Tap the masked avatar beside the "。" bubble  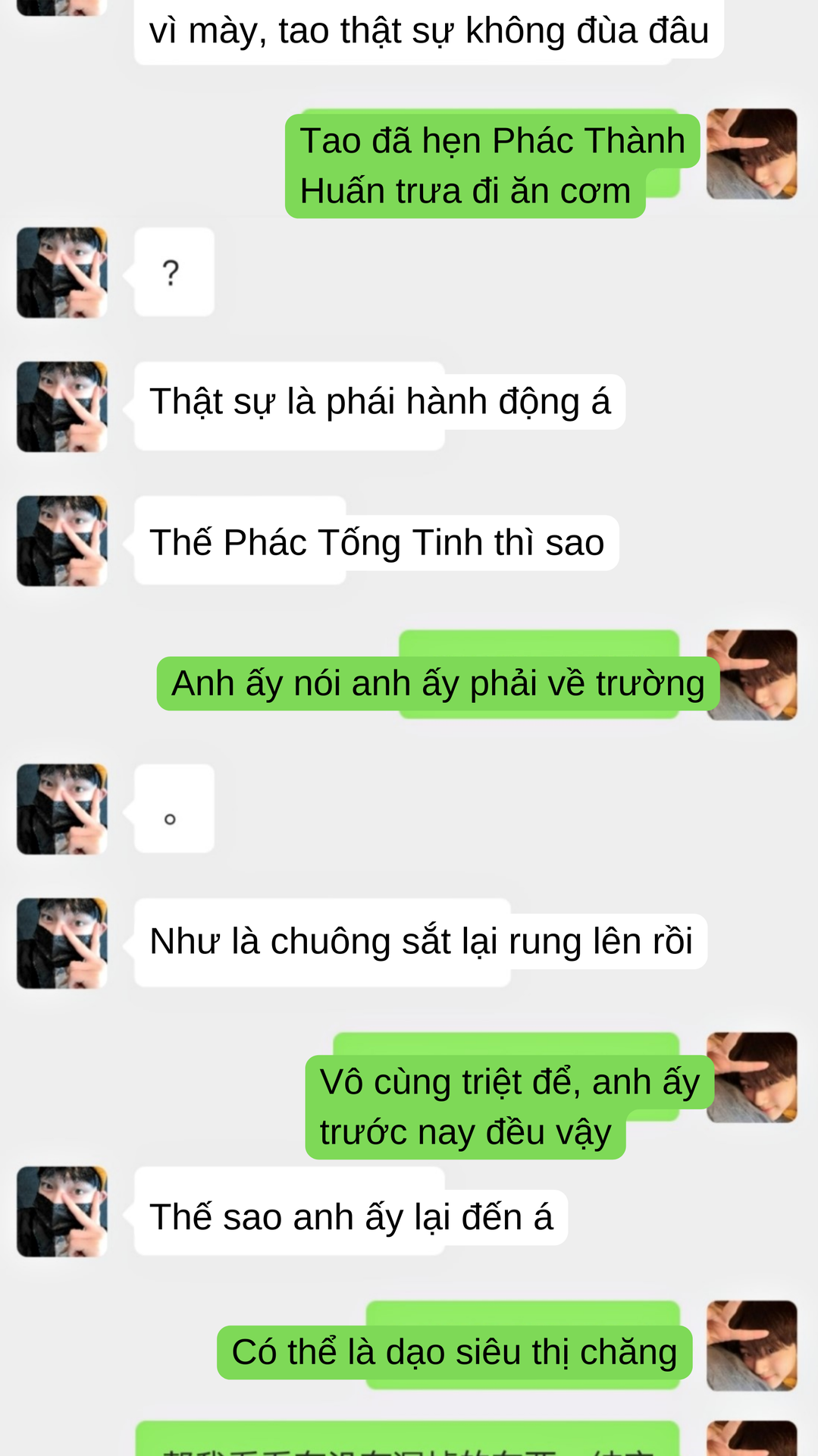coord(62,809)
